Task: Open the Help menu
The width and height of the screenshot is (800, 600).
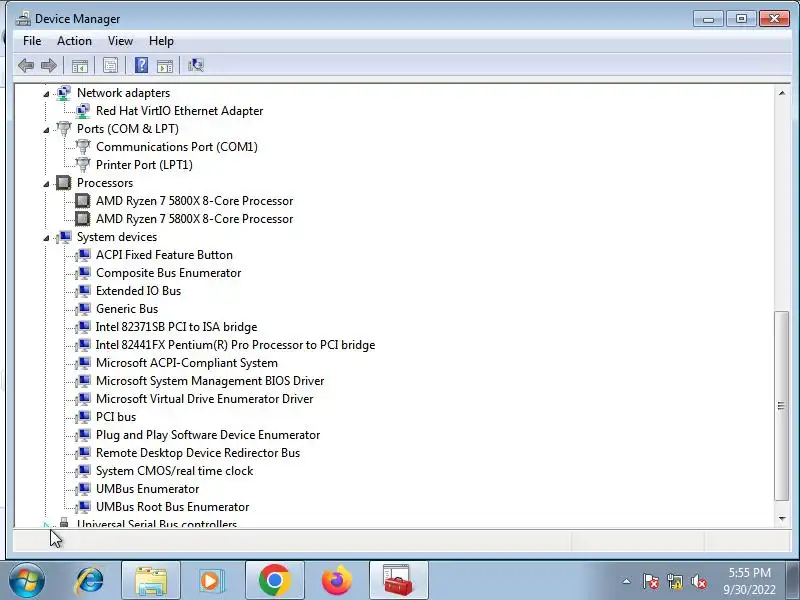Action: [161, 41]
